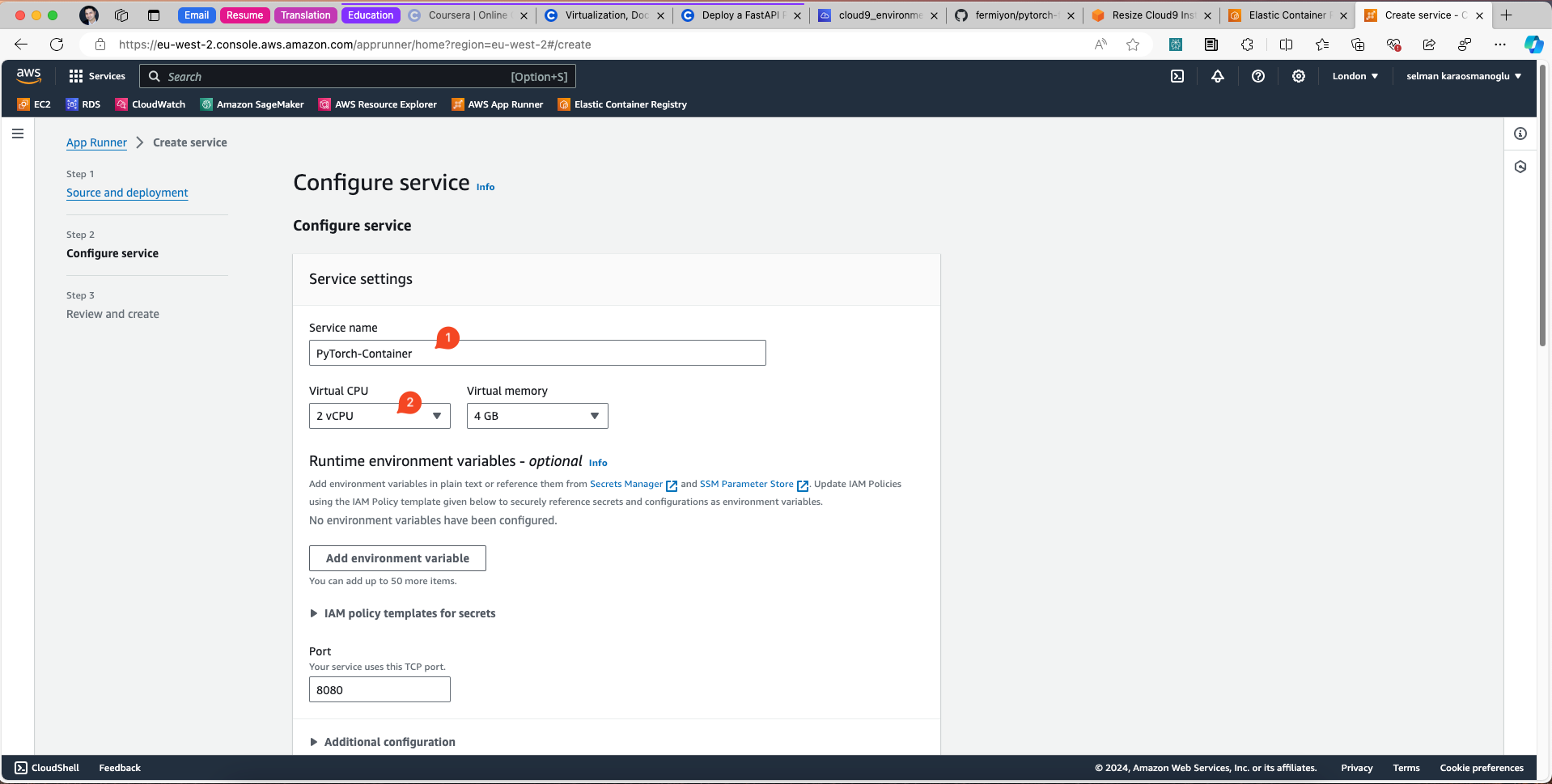1552x784 pixels.
Task: Open the Resume tab group
Action: (244, 15)
